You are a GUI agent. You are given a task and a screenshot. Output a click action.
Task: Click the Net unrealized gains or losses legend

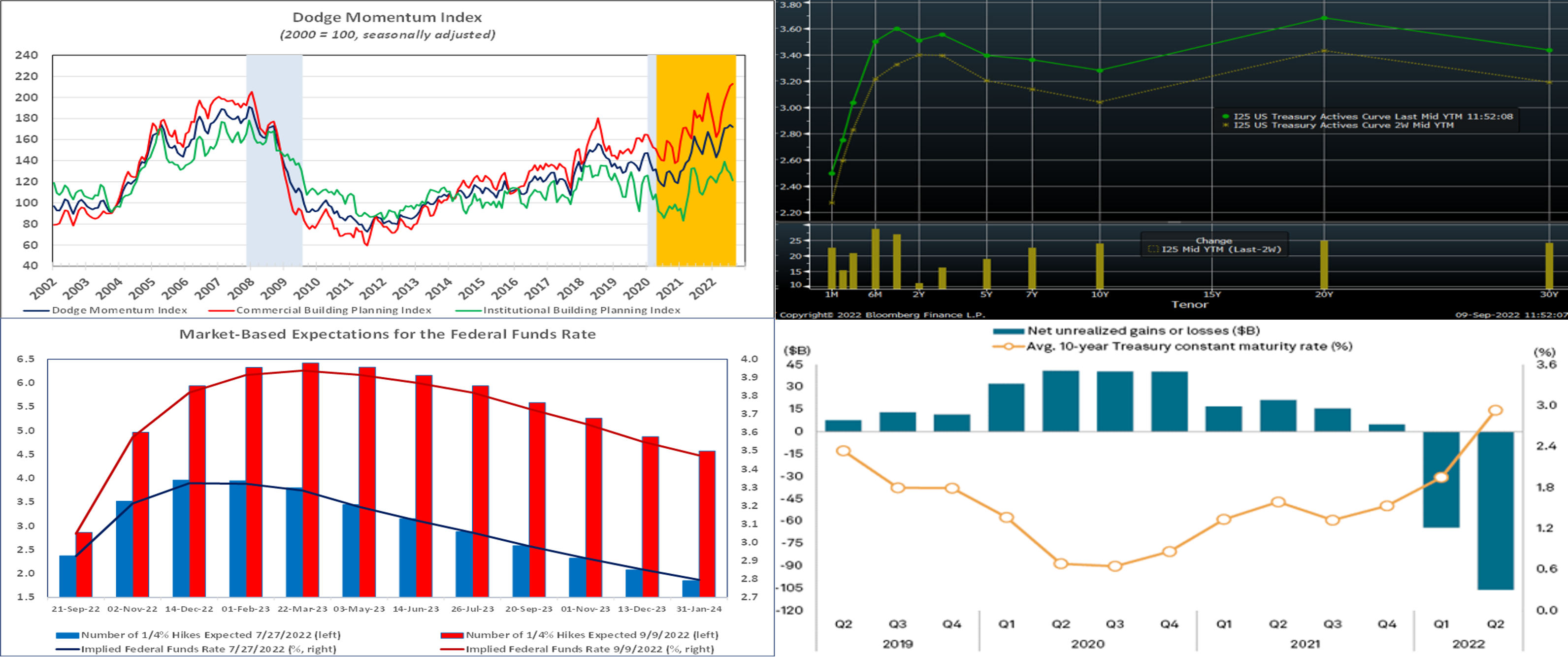point(1143,330)
